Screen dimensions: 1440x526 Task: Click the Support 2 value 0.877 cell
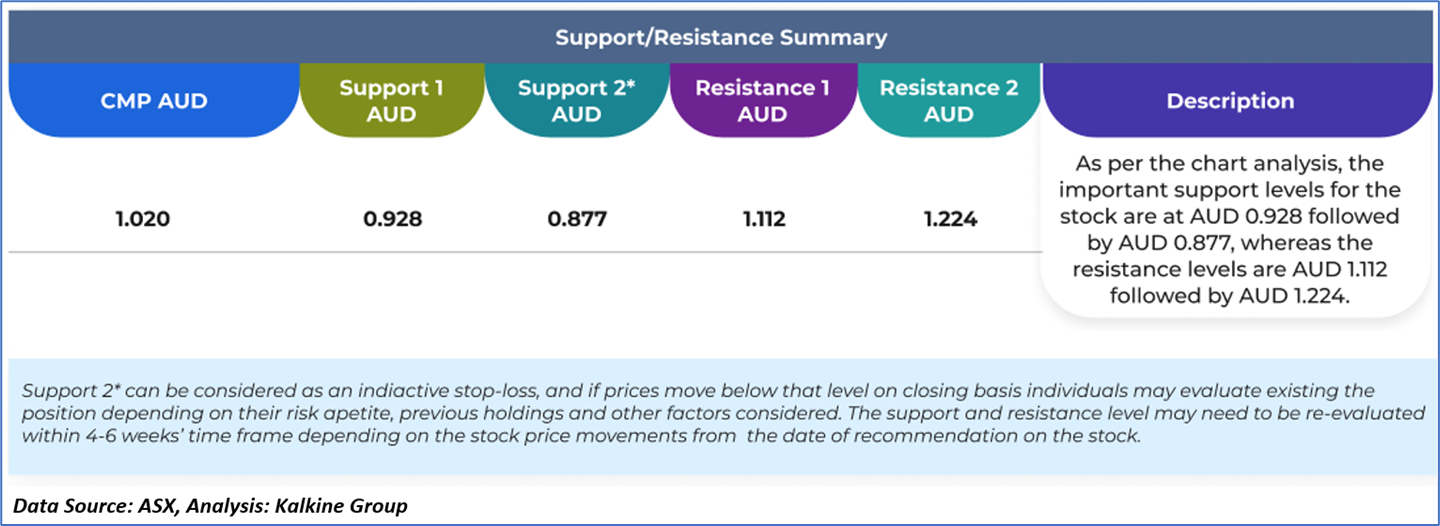click(577, 219)
